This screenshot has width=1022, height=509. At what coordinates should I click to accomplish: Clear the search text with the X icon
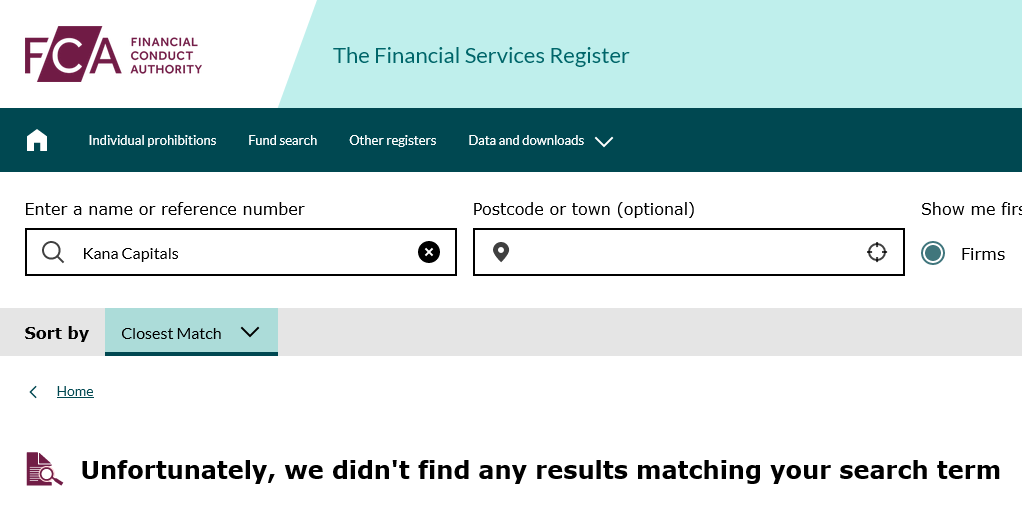(x=429, y=252)
